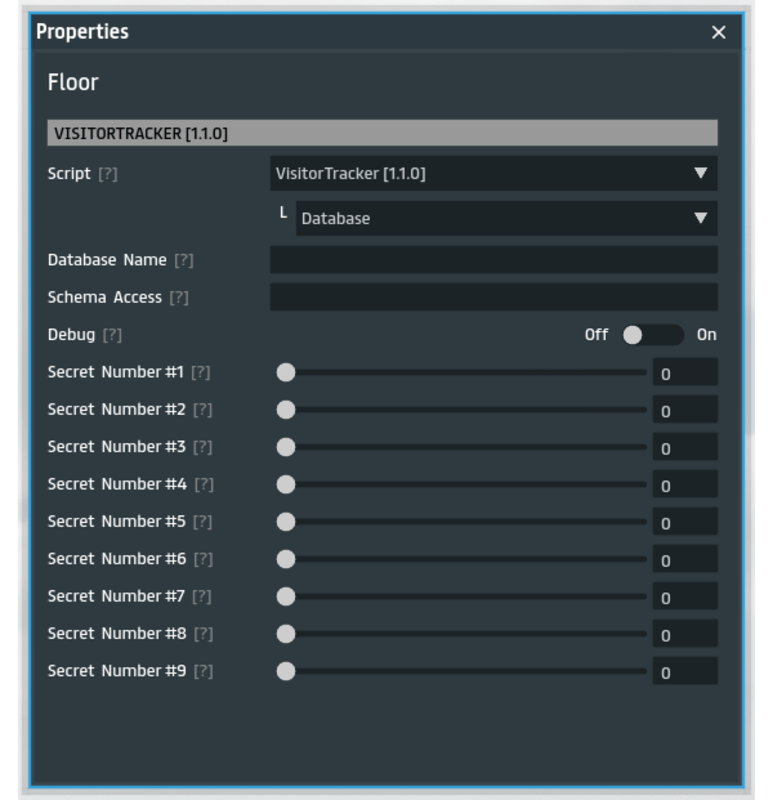Viewport: 773px width, 800px height.
Task: Click the [?] help beside Database Name
Action: click(x=183, y=260)
